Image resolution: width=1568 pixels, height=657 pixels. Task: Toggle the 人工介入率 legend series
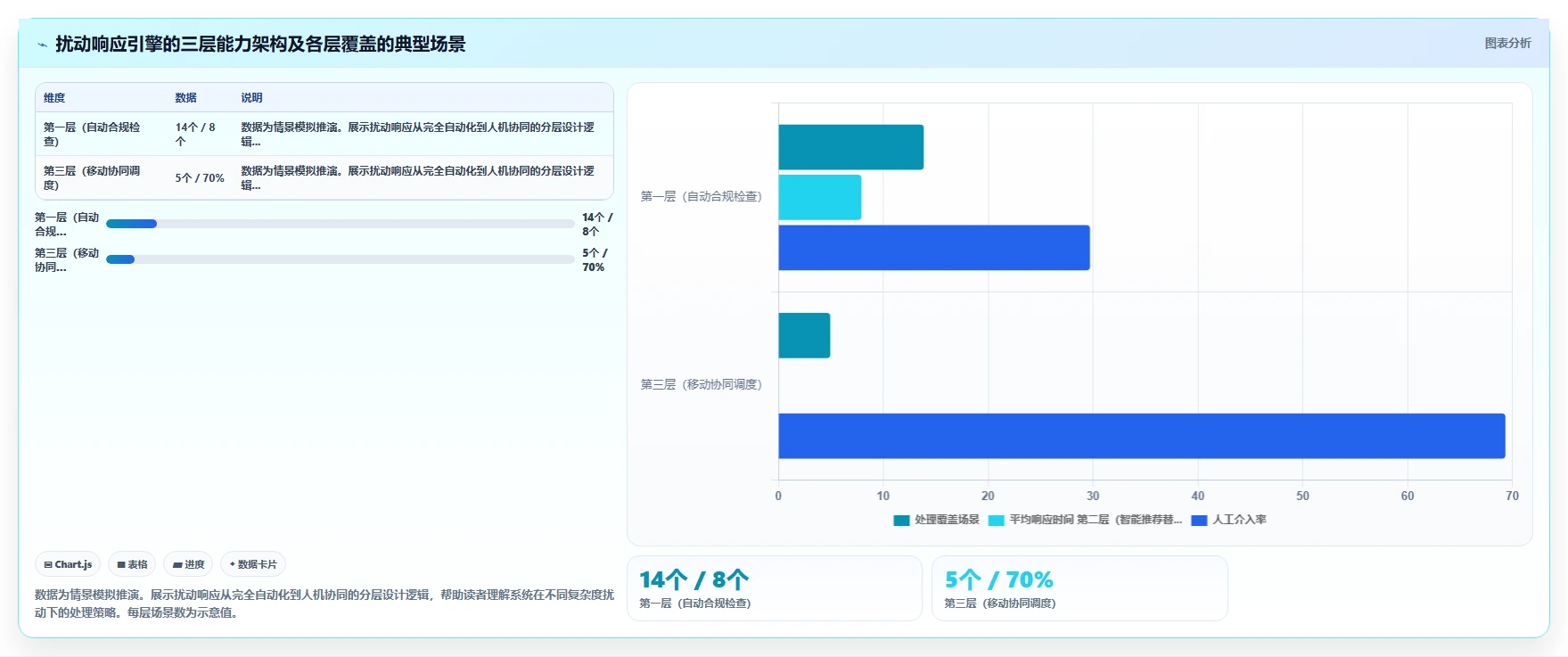pyautogui.click(x=1228, y=520)
